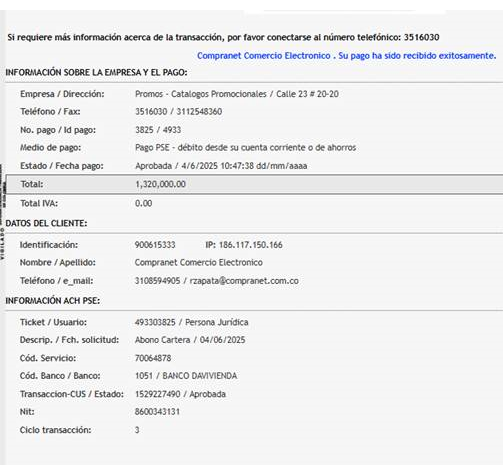Click the payment date 4/6/2025 10:47:38
The image size is (503, 467).
pos(216,166)
